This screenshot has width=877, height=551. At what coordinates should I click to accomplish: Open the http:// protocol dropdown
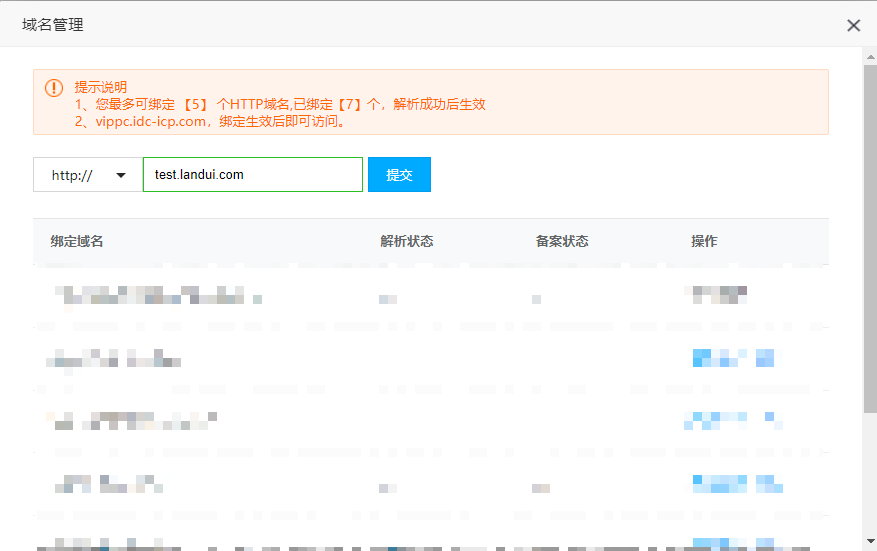point(87,175)
